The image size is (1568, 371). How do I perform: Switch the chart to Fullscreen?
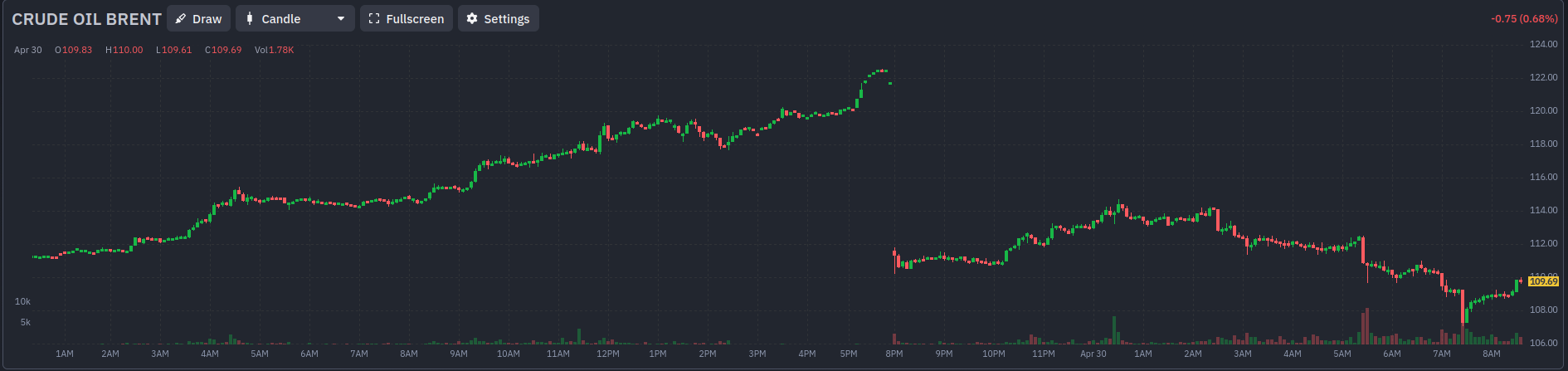click(x=407, y=18)
